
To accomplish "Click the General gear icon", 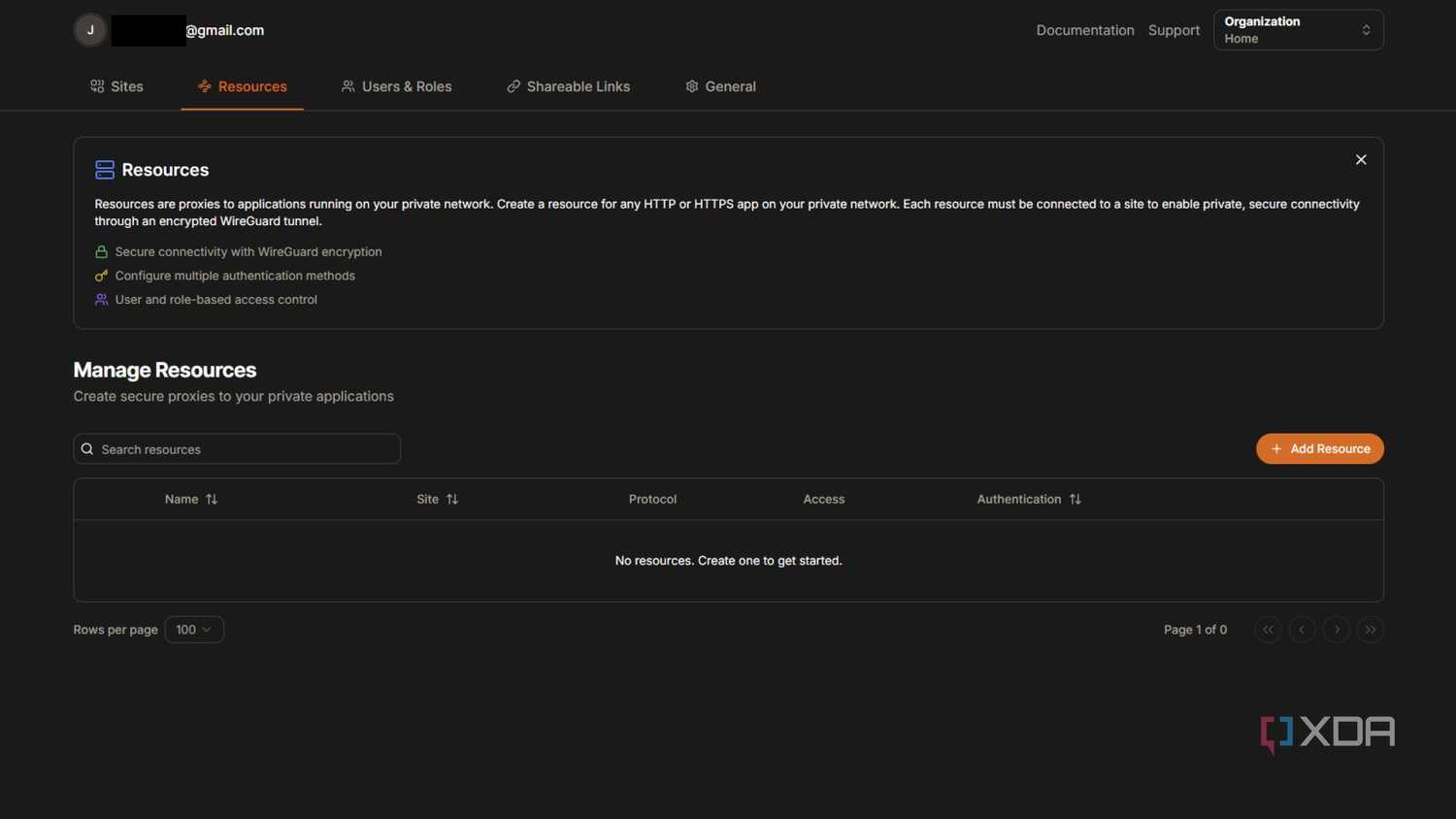I will point(692,86).
